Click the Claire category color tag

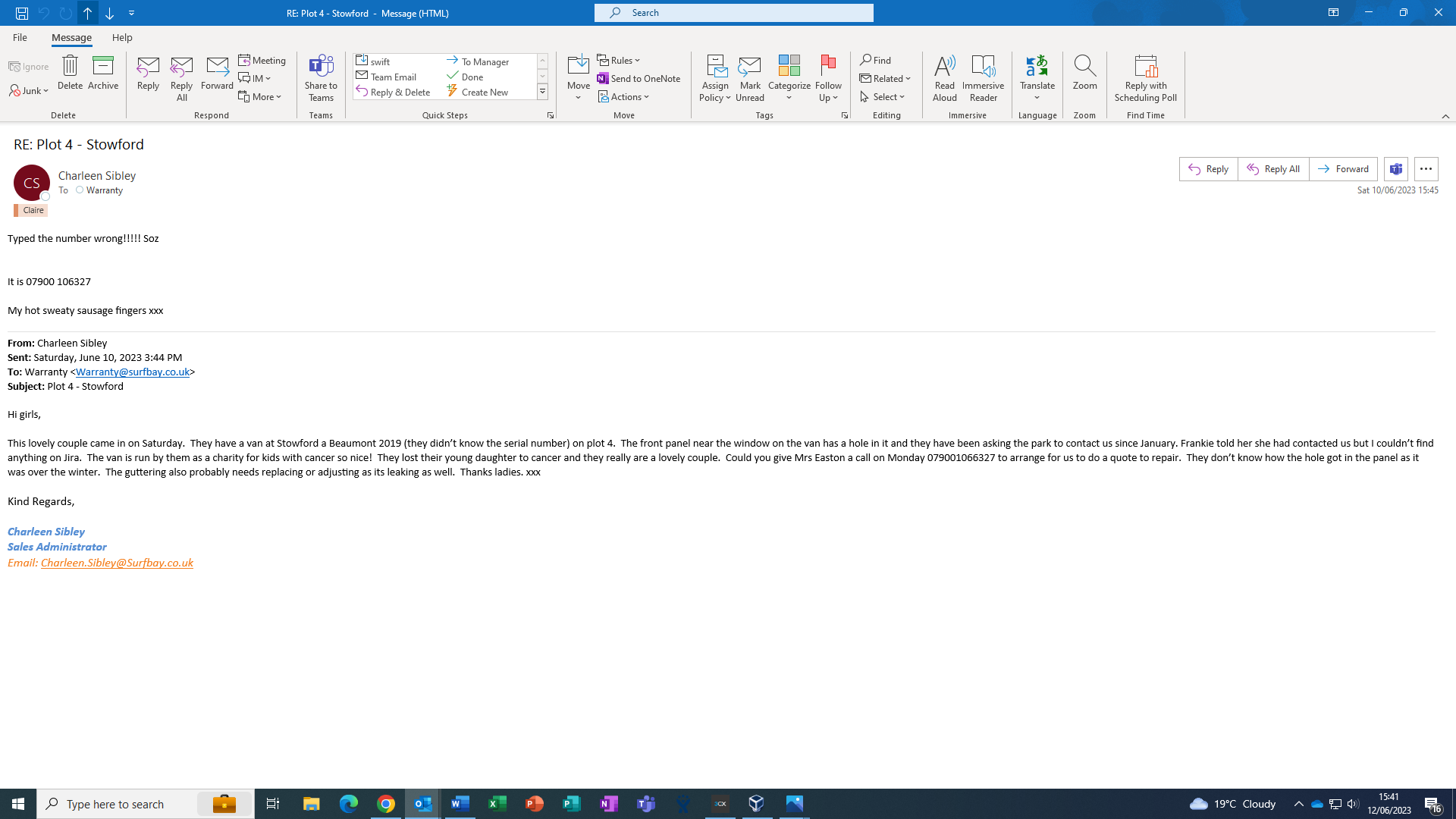pos(32,210)
